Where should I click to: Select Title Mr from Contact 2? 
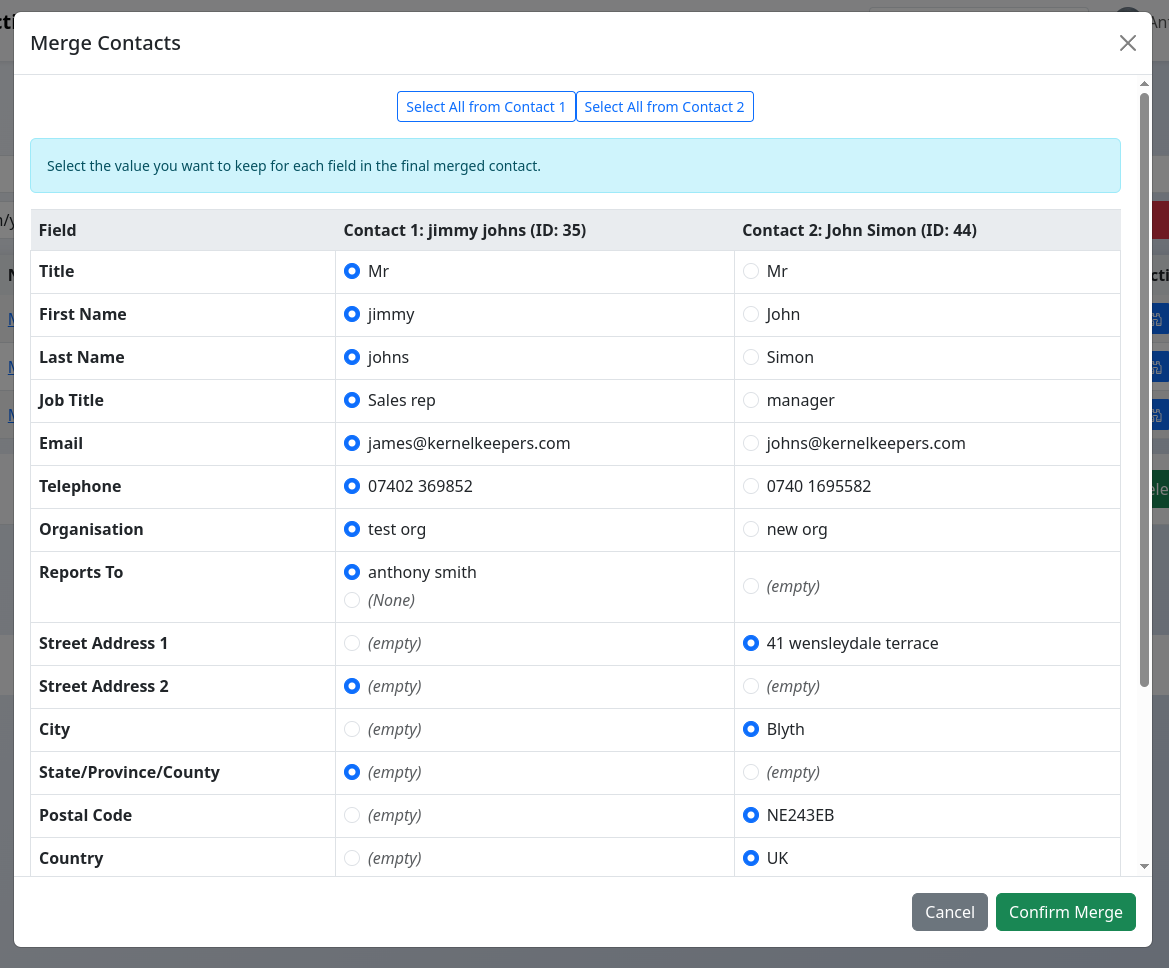tap(751, 271)
